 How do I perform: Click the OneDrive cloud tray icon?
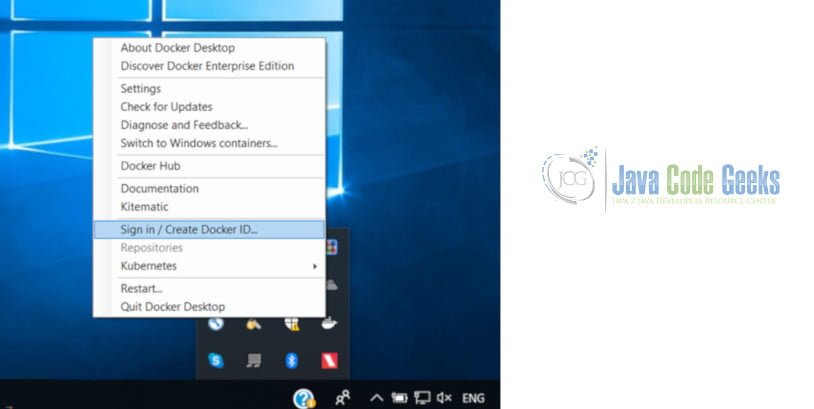[332, 285]
